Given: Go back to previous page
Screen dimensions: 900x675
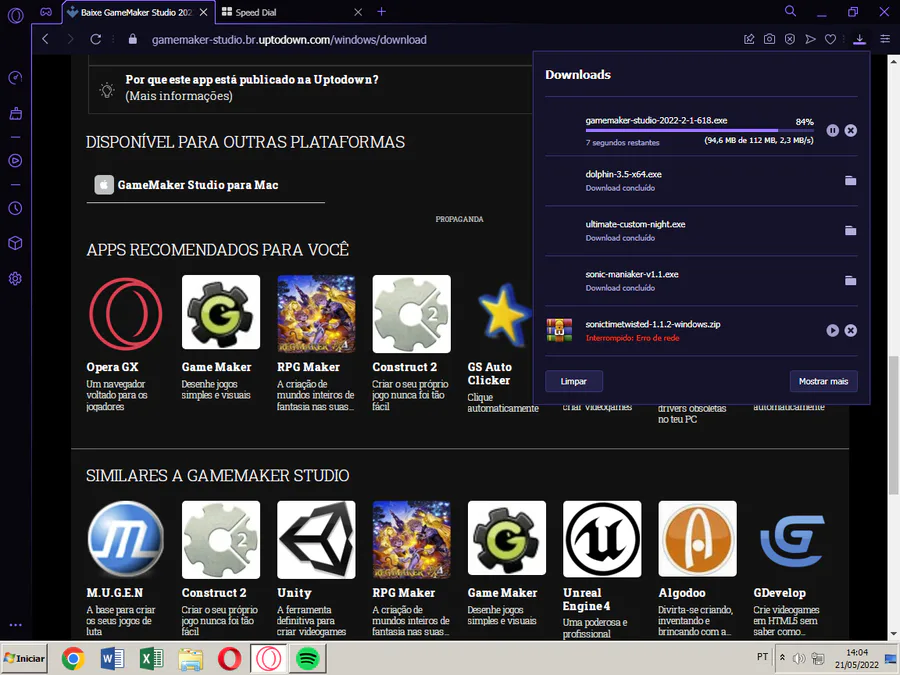Looking at the screenshot, I should point(45,39).
